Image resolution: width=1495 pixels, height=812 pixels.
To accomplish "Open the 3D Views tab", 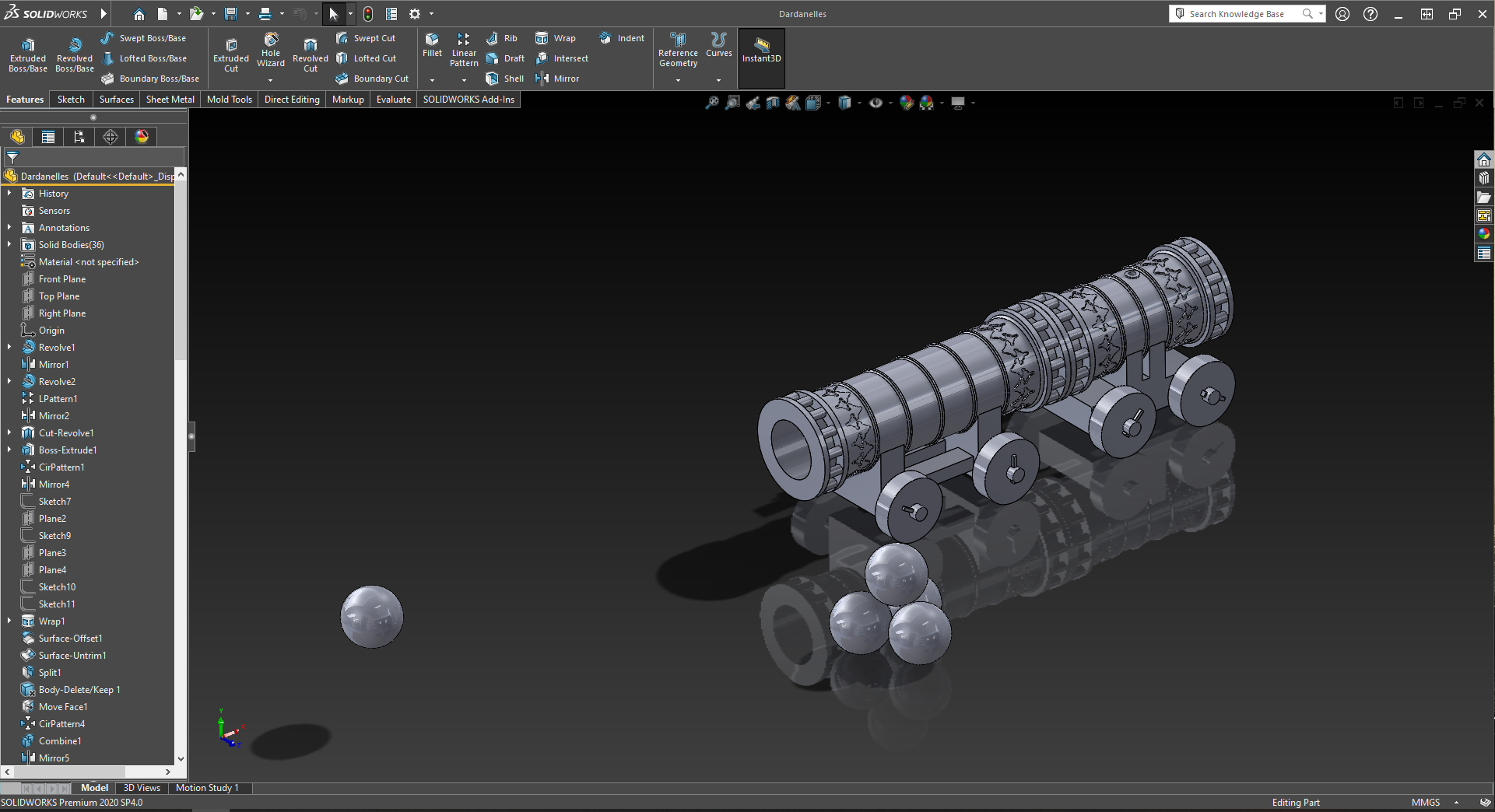I will 142,788.
